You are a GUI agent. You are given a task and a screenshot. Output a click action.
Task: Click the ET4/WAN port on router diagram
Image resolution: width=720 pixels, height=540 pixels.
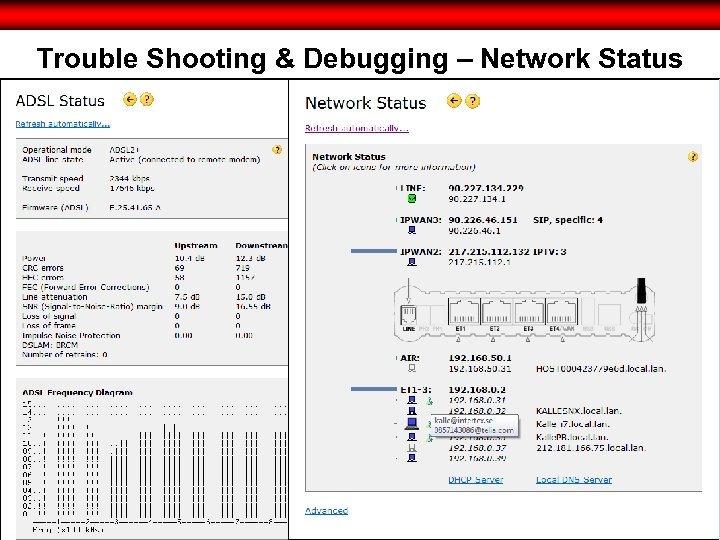[562, 311]
